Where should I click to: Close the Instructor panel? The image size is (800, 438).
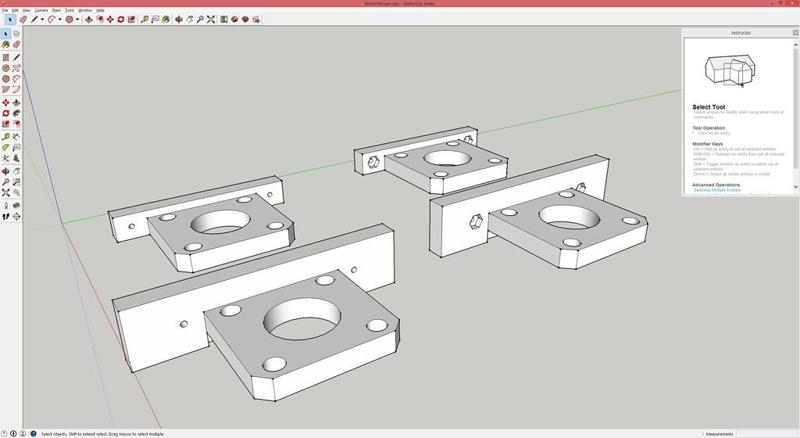coord(795,33)
